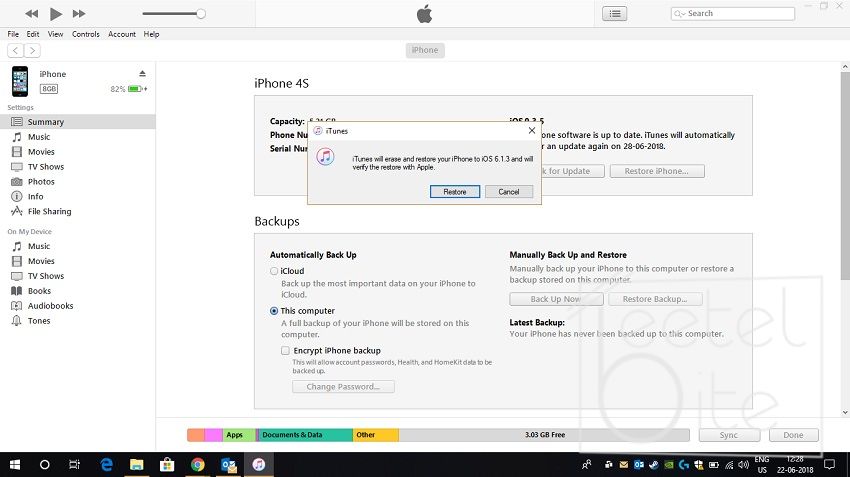Close the iTunes dialog with X
This screenshot has height=477, width=850.
(532, 131)
